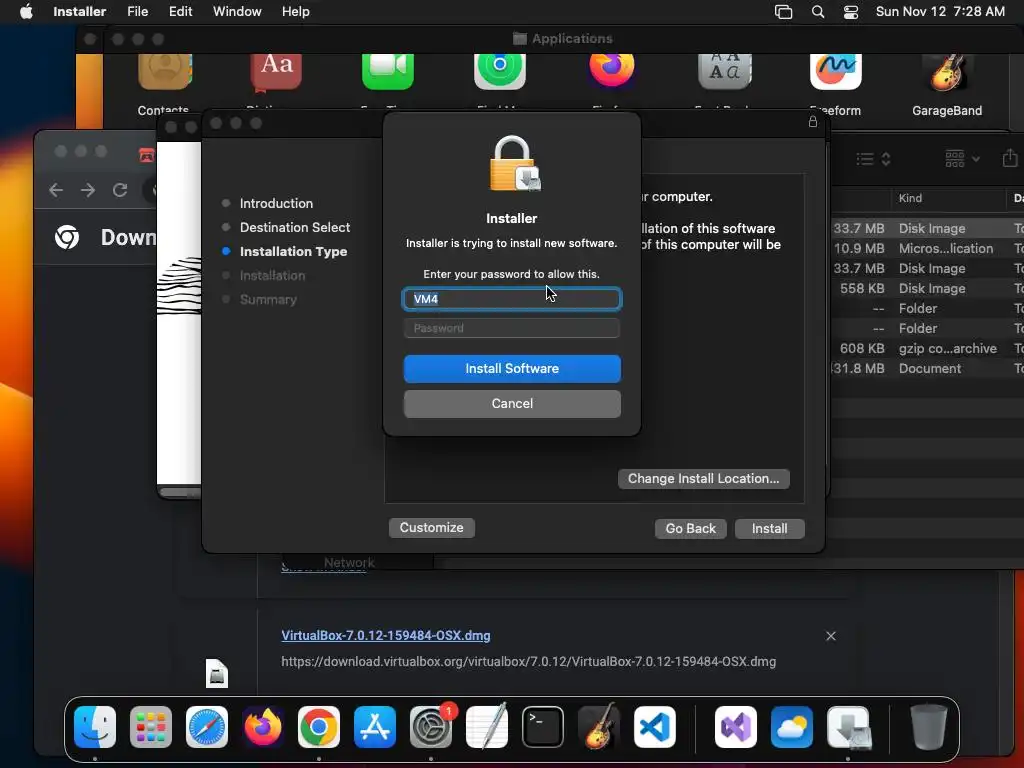Screen dimensions: 1024x768
Task: Remove VirtualBox download entry with X
Action: click(x=831, y=636)
